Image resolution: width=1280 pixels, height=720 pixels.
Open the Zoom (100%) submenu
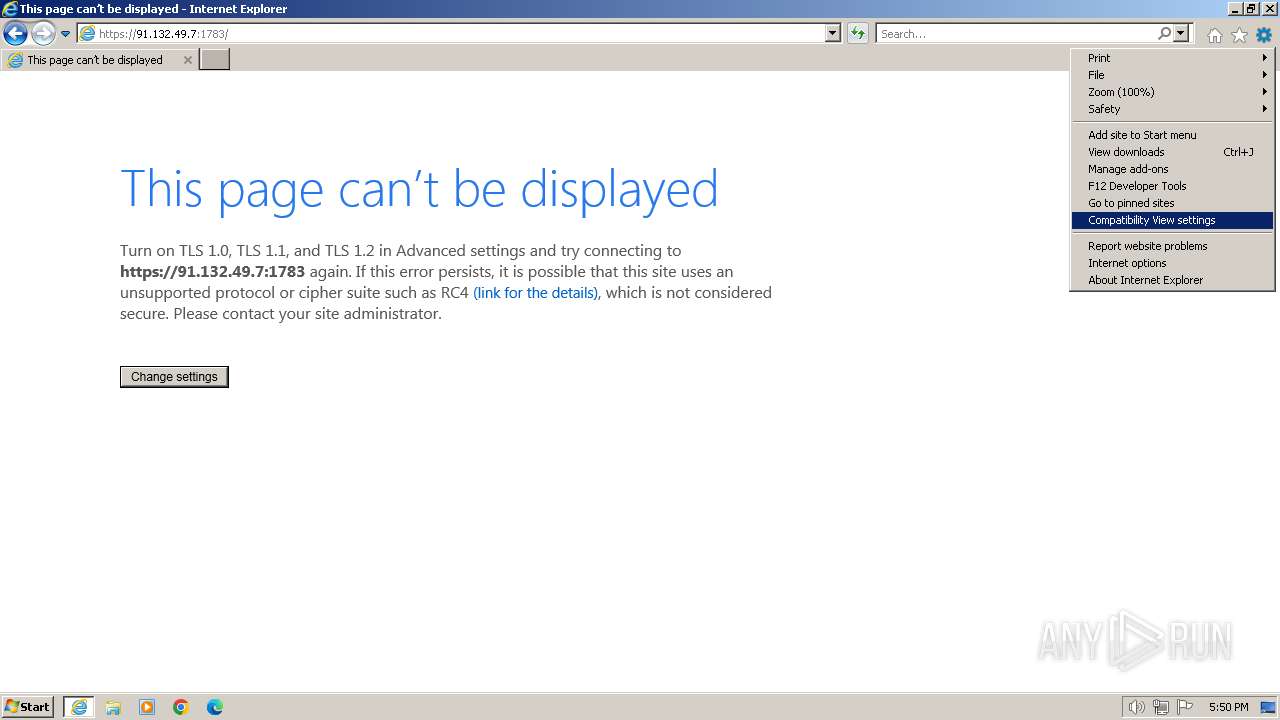click(x=1172, y=92)
